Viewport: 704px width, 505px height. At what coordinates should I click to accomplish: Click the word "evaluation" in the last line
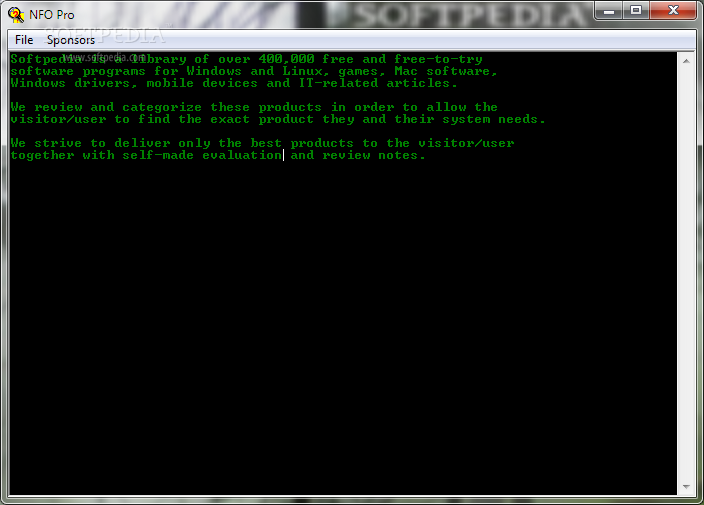coord(242,155)
